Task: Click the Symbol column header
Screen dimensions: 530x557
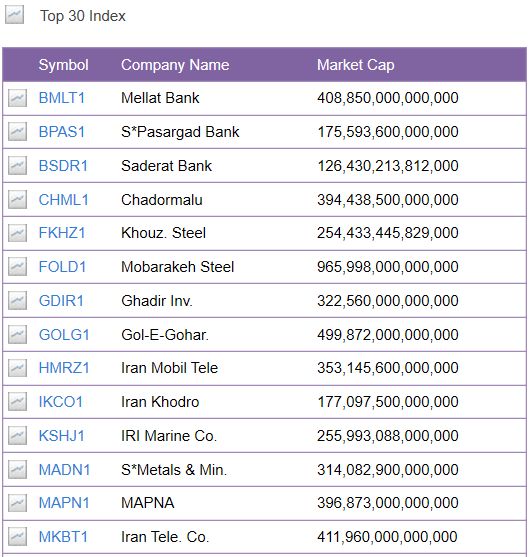Action: (64, 65)
